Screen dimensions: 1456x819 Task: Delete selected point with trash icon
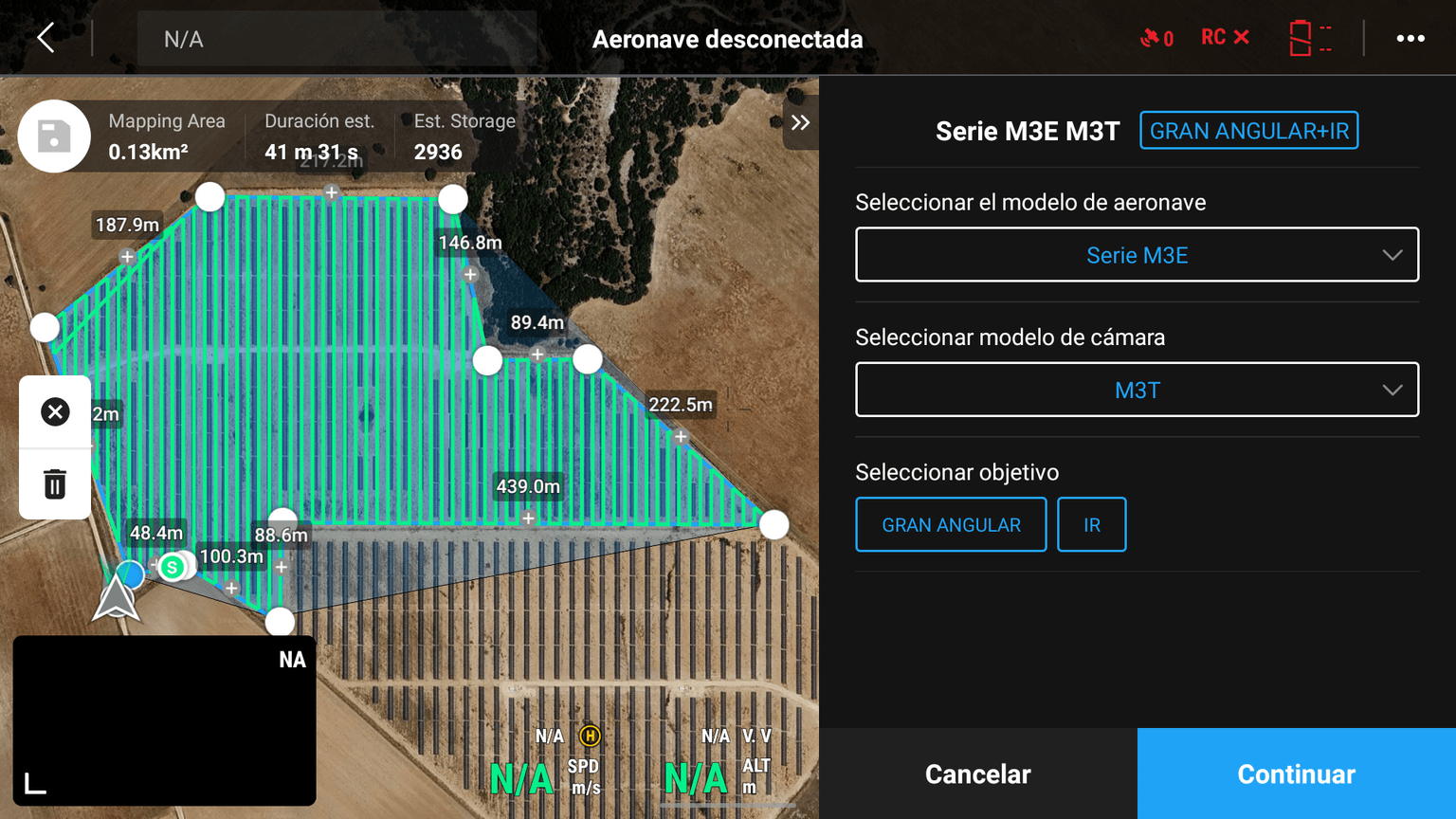tap(55, 483)
